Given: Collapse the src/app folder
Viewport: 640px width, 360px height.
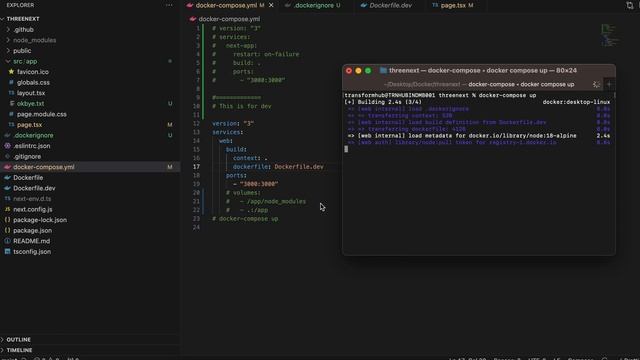Looking at the screenshot, I should [25, 61].
